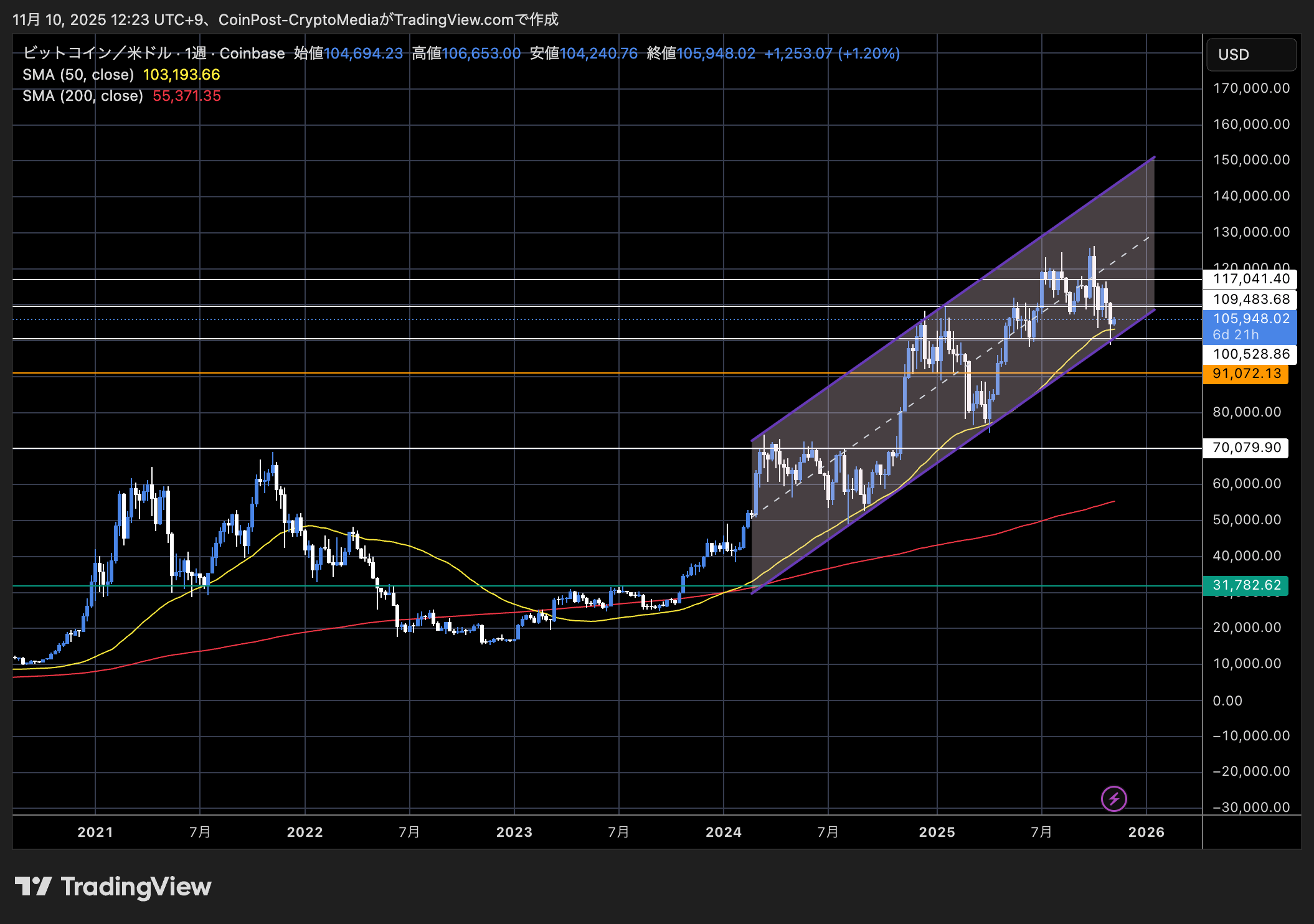
Task: Click the 2024 label on the time axis
Action: tap(723, 832)
